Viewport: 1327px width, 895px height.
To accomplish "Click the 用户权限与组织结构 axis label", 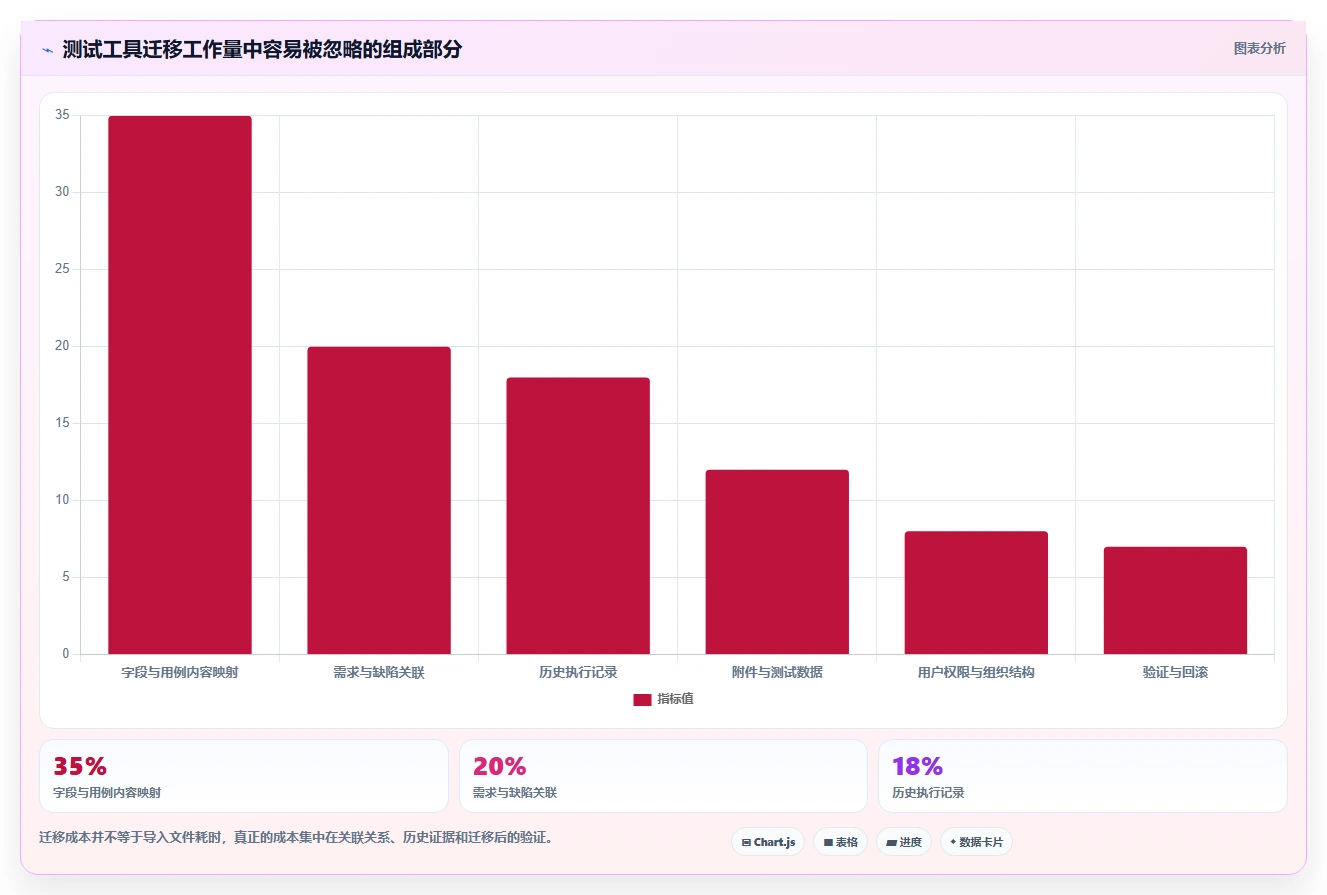I will [x=976, y=673].
